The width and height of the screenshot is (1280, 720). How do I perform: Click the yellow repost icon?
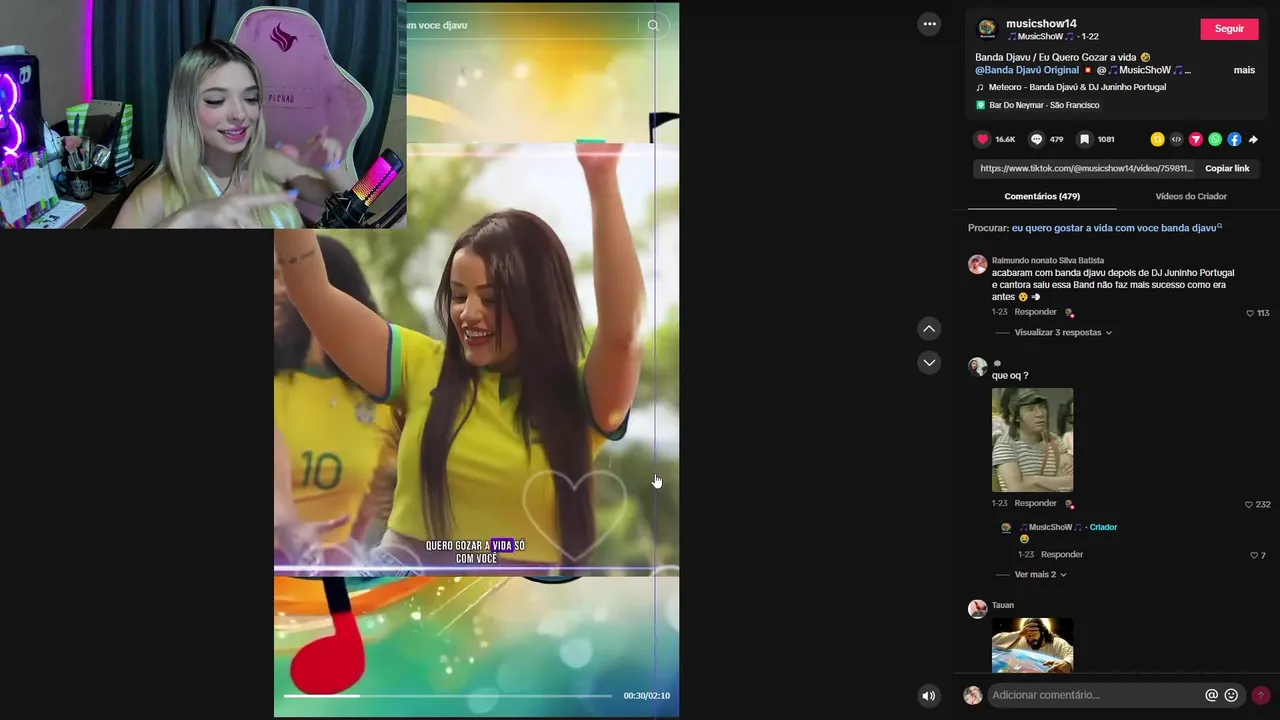[1157, 139]
